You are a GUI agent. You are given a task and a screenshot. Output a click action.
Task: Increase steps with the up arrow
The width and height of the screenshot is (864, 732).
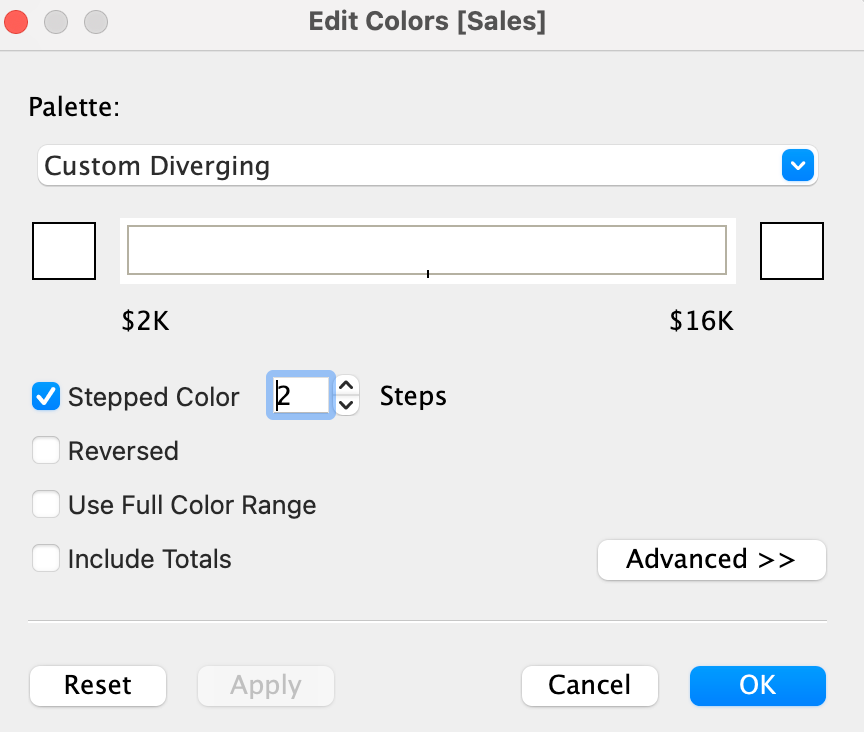coord(346,385)
